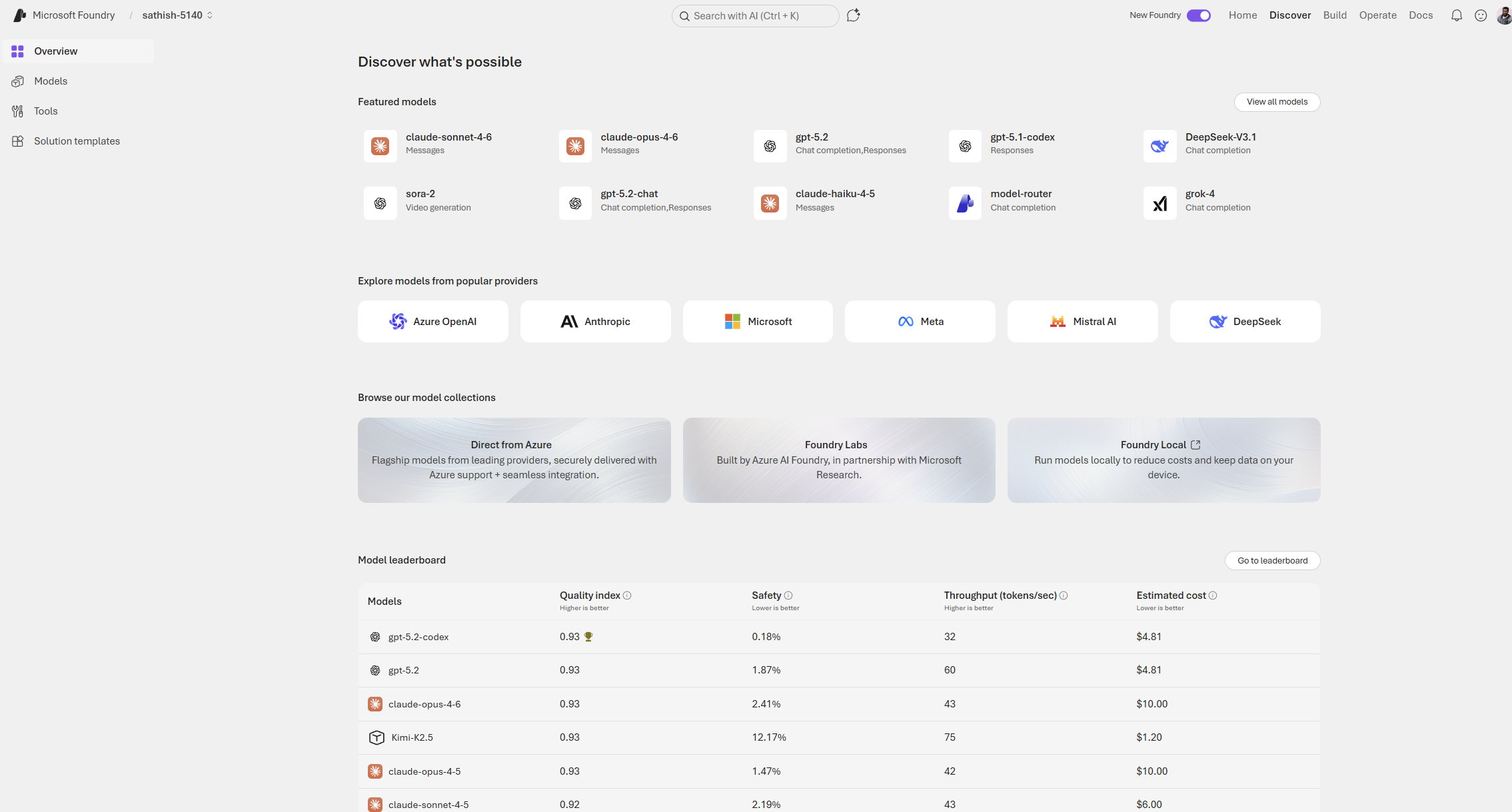Viewport: 1512px width, 812px height.
Task: Click the Estimated cost info icon
Action: (1213, 596)
